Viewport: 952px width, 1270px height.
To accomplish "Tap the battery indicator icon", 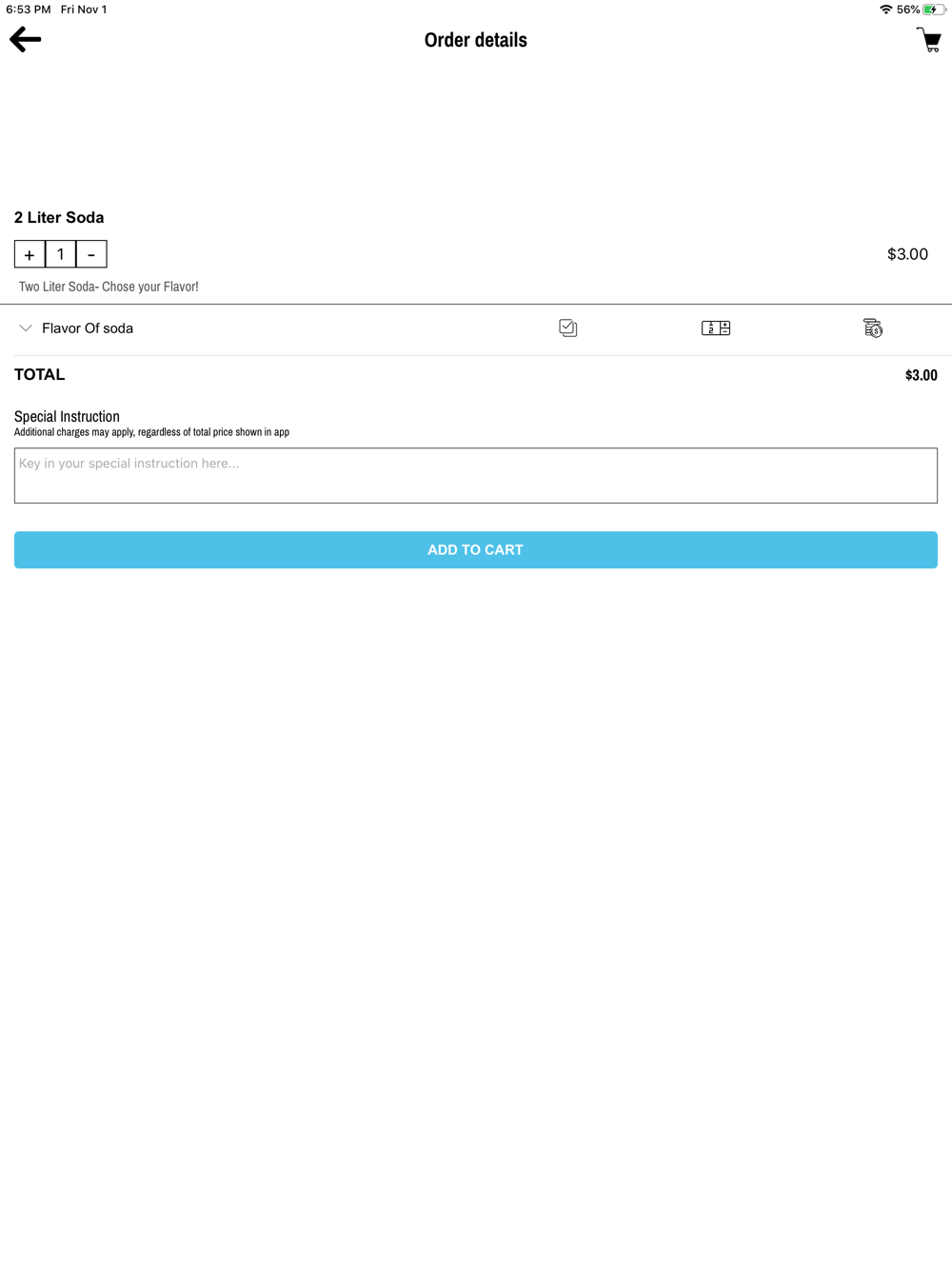I will (933, 10).
